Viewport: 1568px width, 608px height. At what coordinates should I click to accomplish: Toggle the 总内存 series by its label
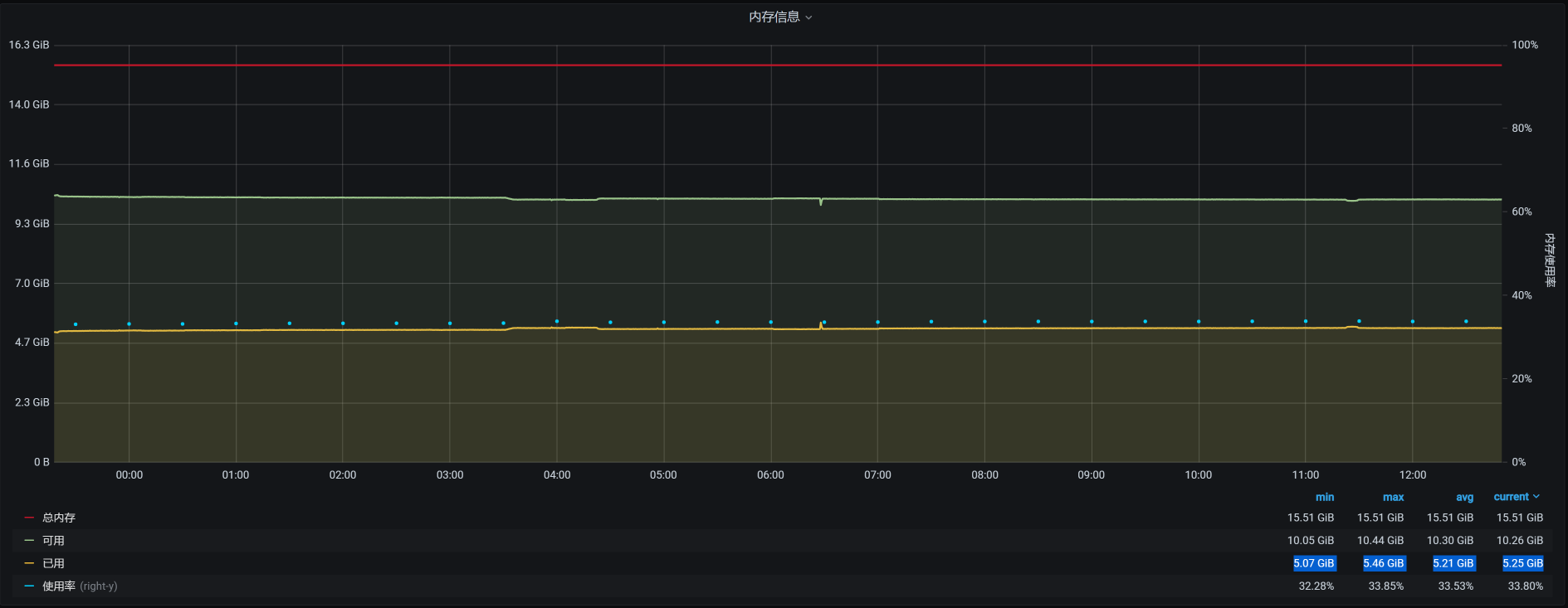tap(59, 518)
